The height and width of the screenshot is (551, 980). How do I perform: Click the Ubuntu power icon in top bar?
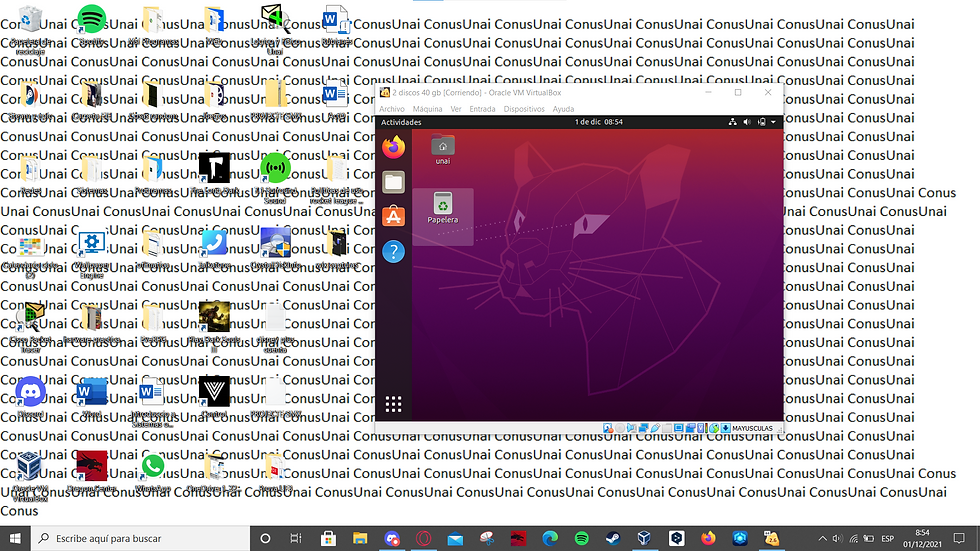tap(761, 122)
